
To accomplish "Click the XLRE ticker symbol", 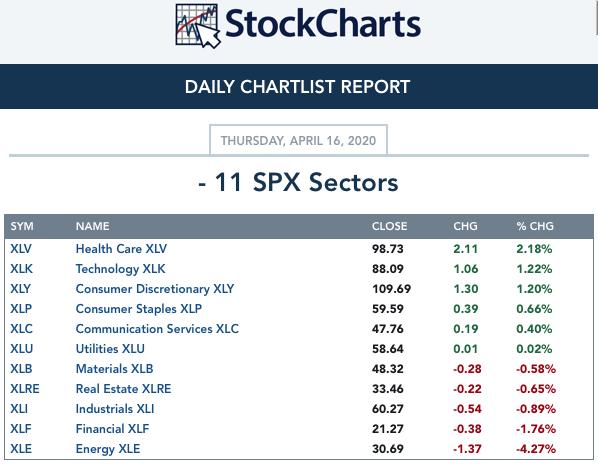I will point(25,389).
